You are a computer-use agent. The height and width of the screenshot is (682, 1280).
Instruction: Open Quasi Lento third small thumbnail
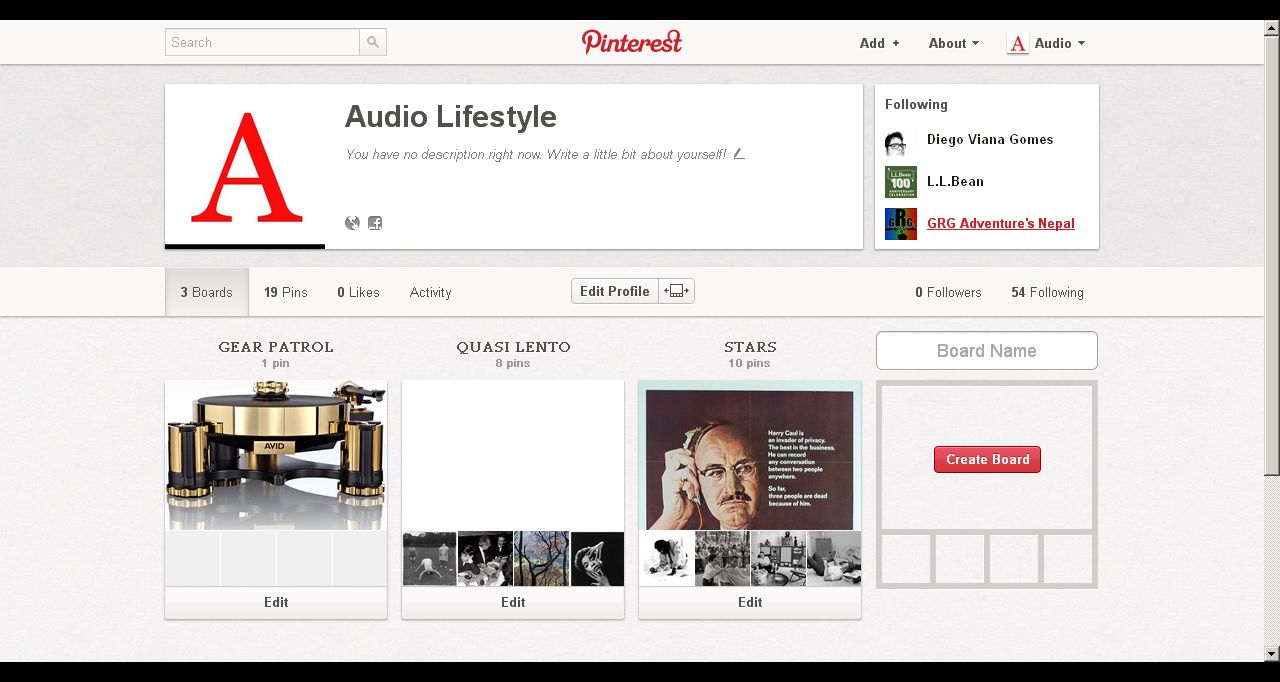(541, 558)
